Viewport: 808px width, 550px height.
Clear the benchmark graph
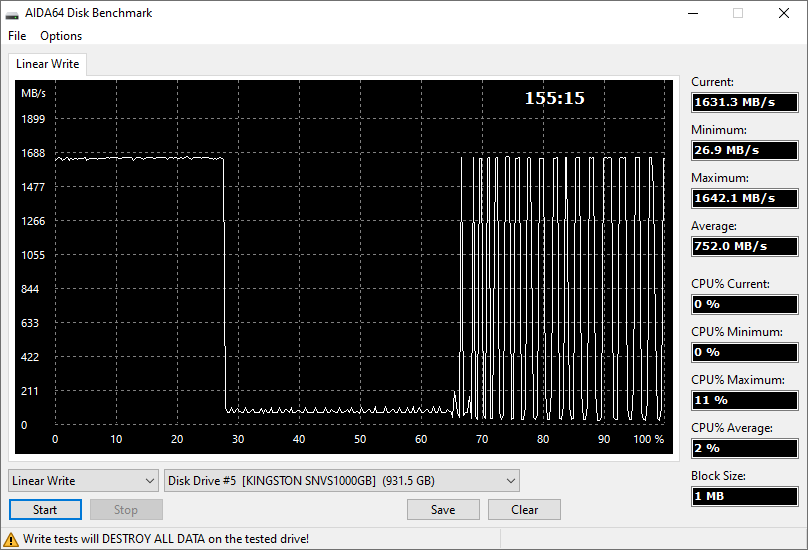coord(525,510)
